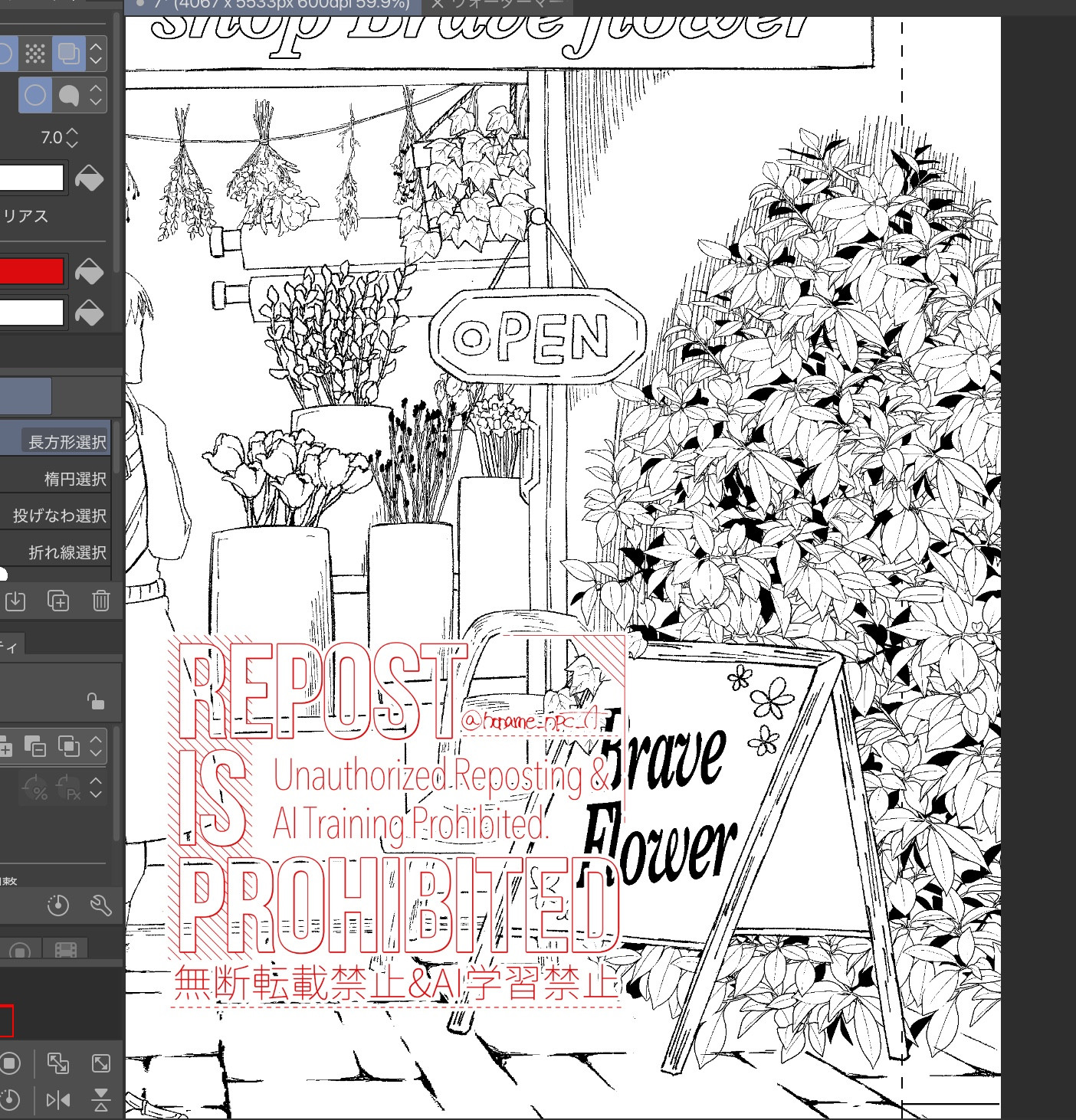This screenshot has height=1120, width=1076.
Task: Open the panel tab ending in ティ
Action: tap(11, 645)
